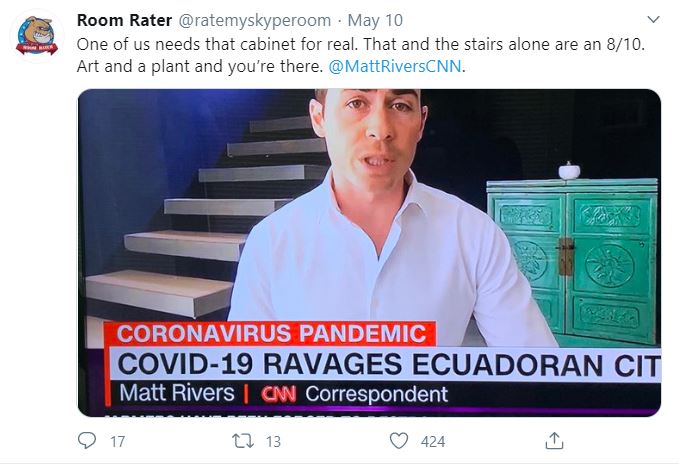The image size is (679, 464).
Task: Click the CNN logo in the lower-third
Action: point(278,394)
